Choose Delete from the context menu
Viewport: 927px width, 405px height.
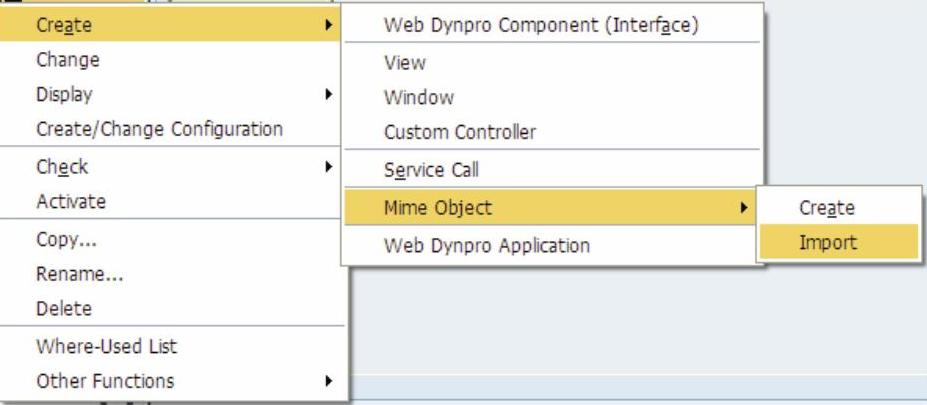[170, 309]
